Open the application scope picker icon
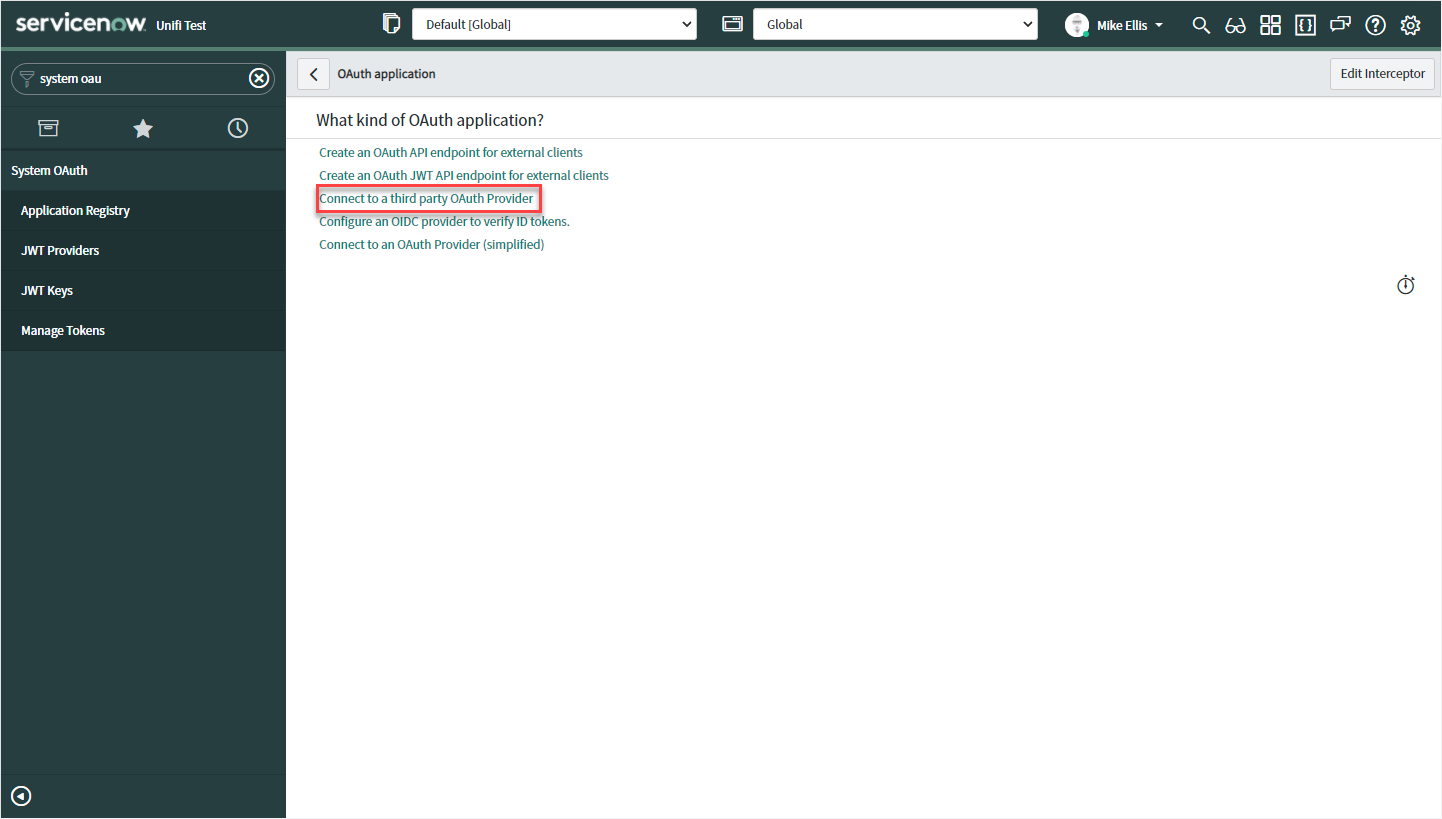Screen dimensions: 1442x819 (x=732, y=24)
